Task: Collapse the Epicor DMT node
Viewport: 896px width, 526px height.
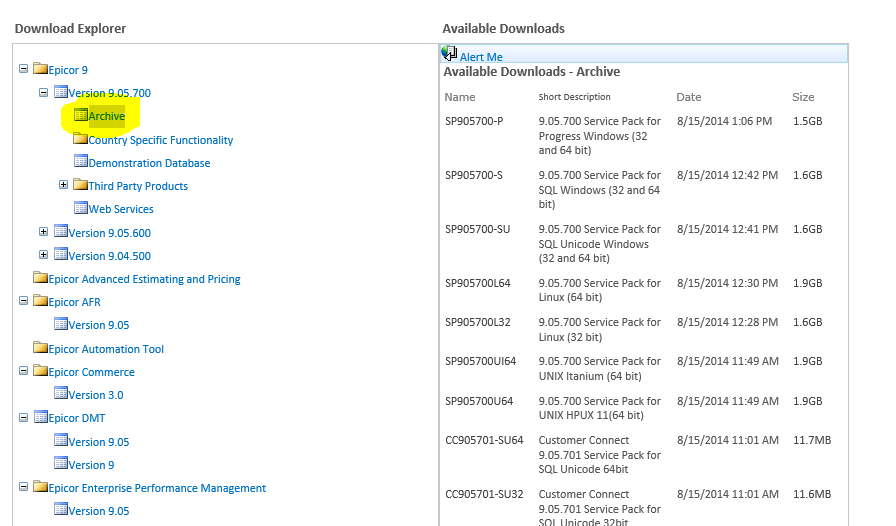Action: (23, 417)
